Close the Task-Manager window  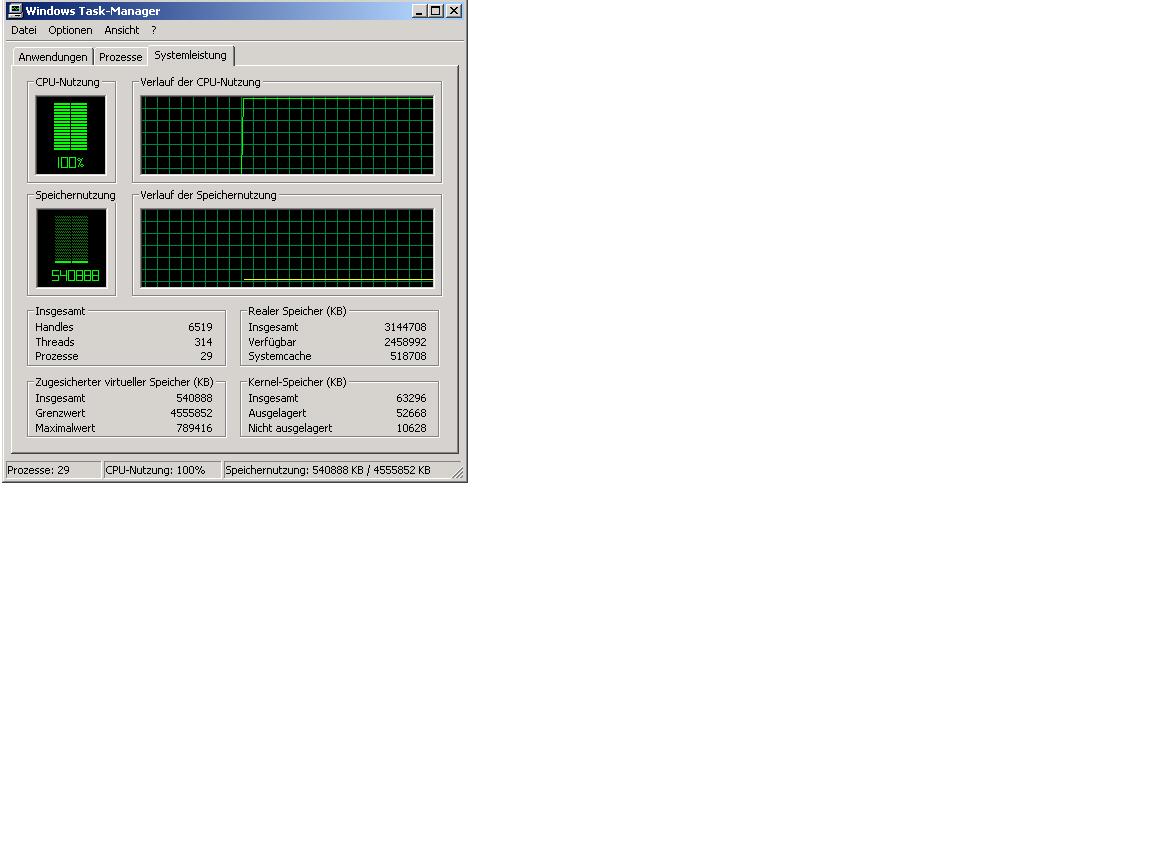pos(454,10)
